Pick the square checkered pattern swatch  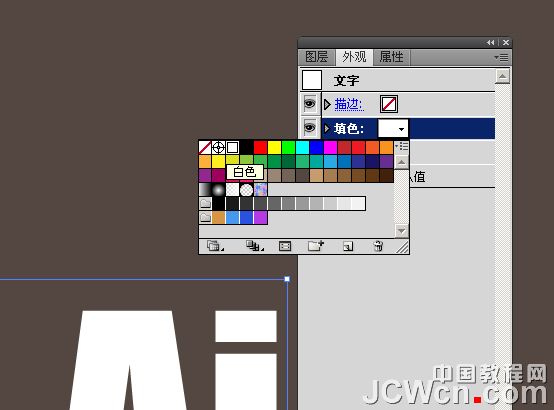(232, 190)
